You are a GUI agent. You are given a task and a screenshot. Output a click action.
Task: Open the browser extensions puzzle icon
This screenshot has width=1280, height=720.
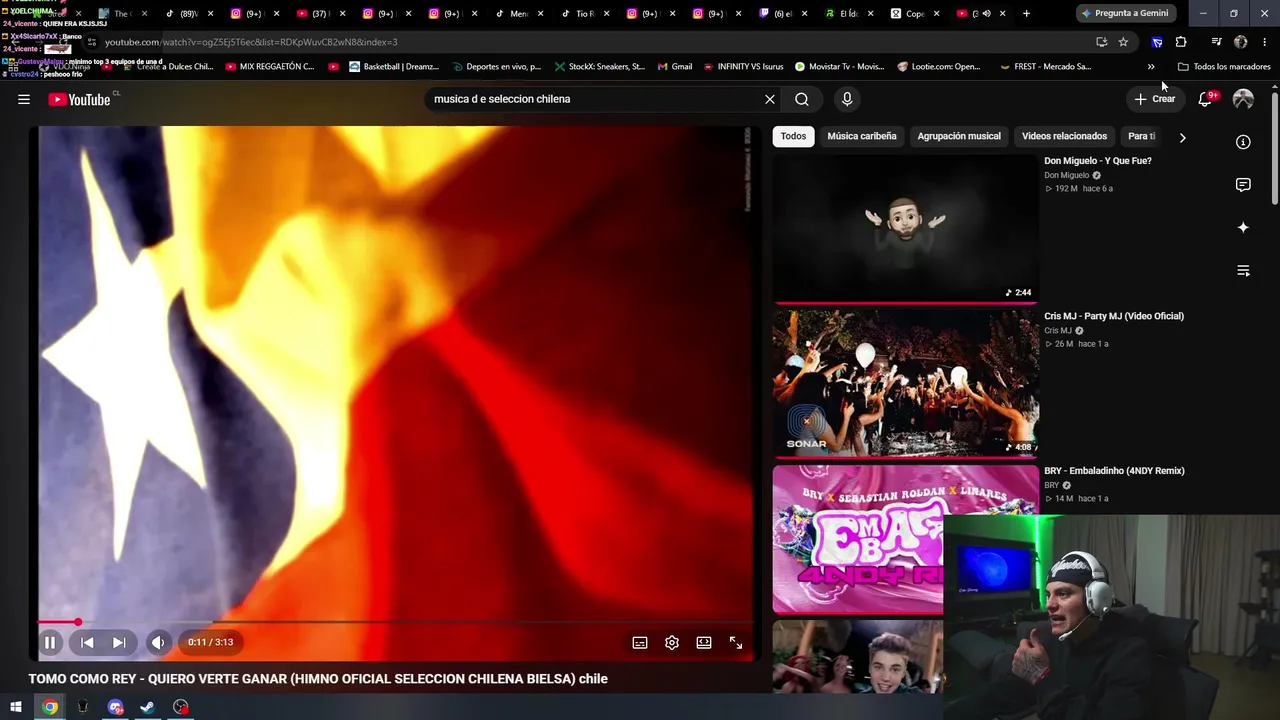tap(1181, 42)
